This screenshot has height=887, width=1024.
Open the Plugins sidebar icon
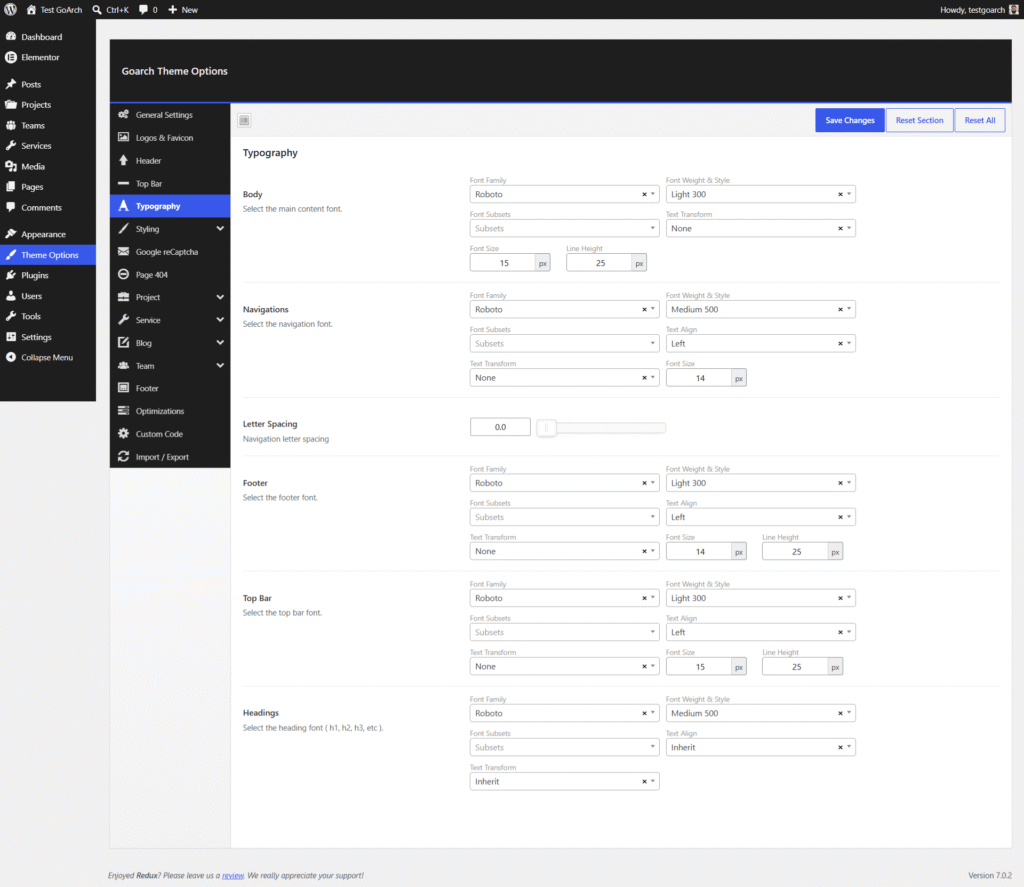coord(11,276)
